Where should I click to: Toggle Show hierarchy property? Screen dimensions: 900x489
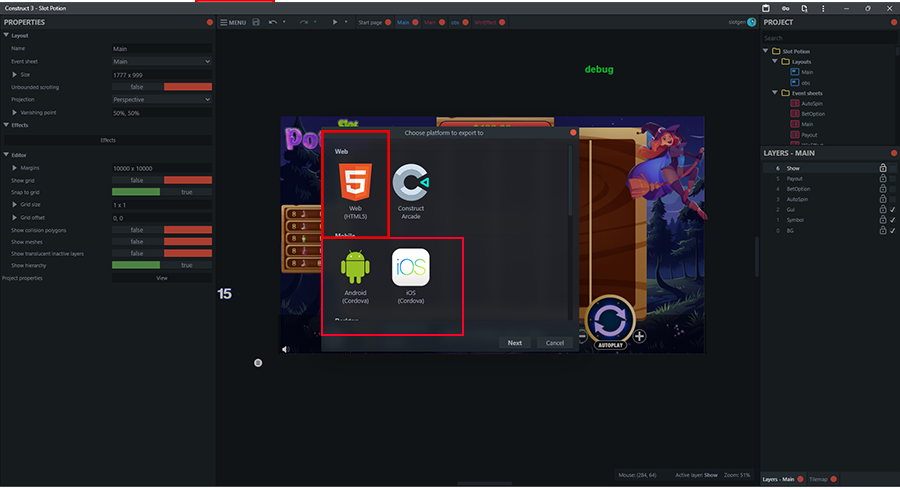pyautogui.click(x=162, y=265)
